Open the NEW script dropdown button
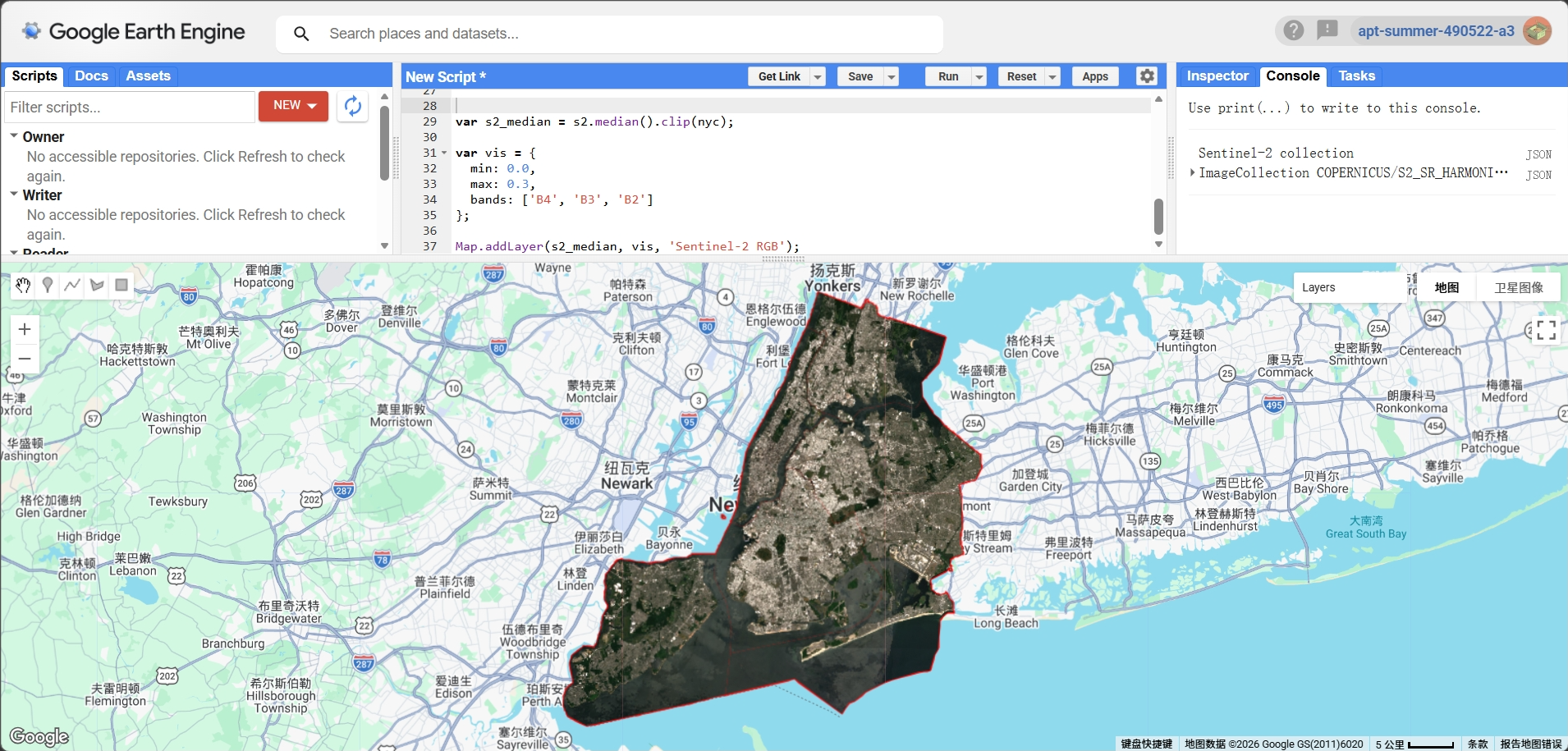1568x751 pixels. pyautogui.click(x=293, y=106)
